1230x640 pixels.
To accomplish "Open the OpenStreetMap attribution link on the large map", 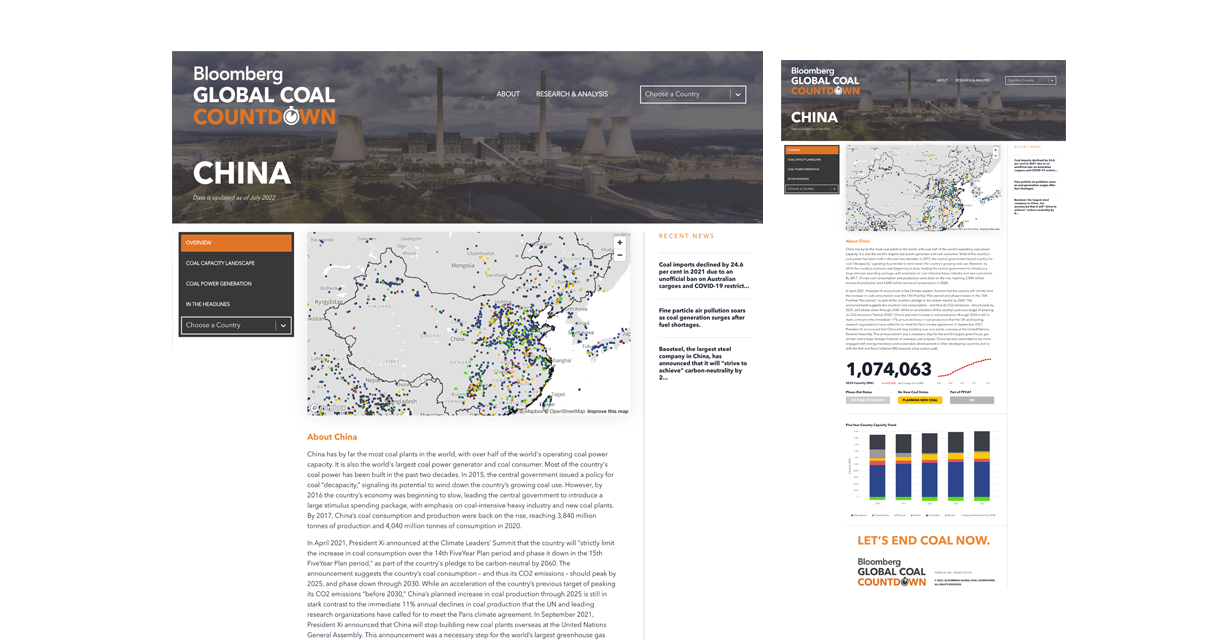I will 566,411.
